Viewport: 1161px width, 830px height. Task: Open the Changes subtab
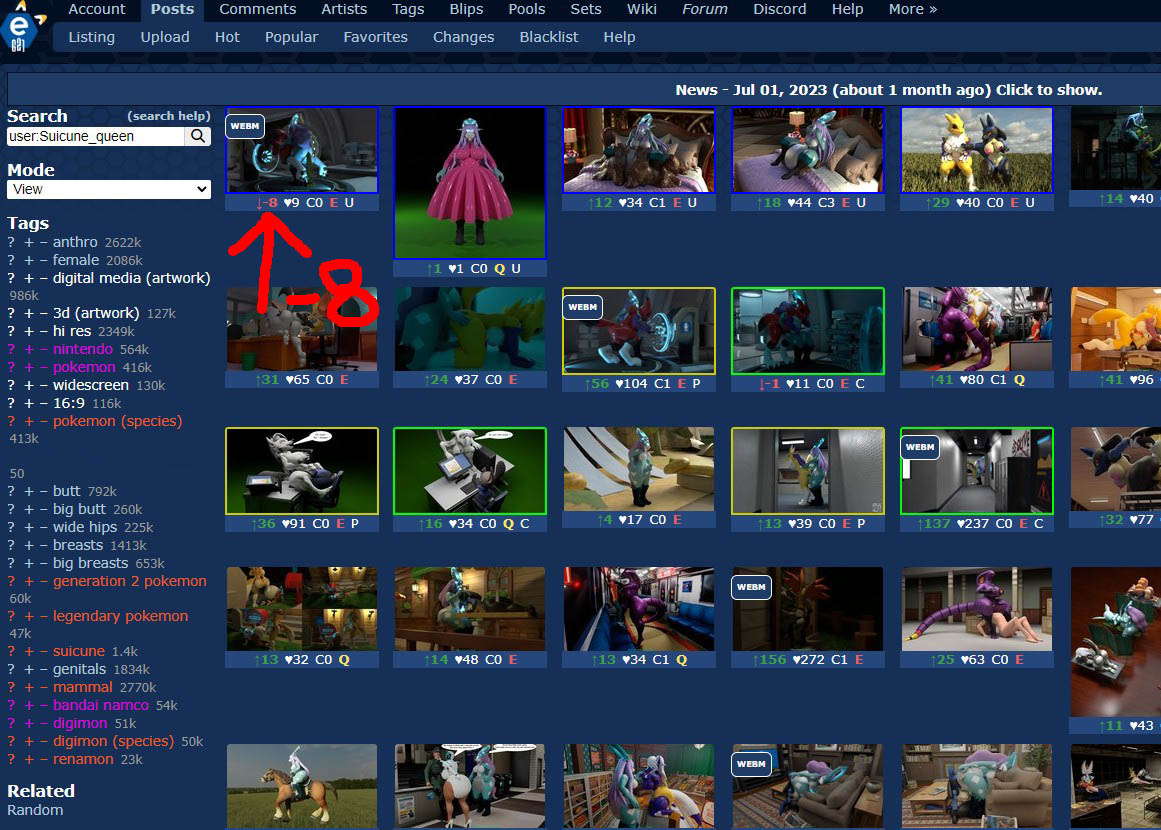464,37
